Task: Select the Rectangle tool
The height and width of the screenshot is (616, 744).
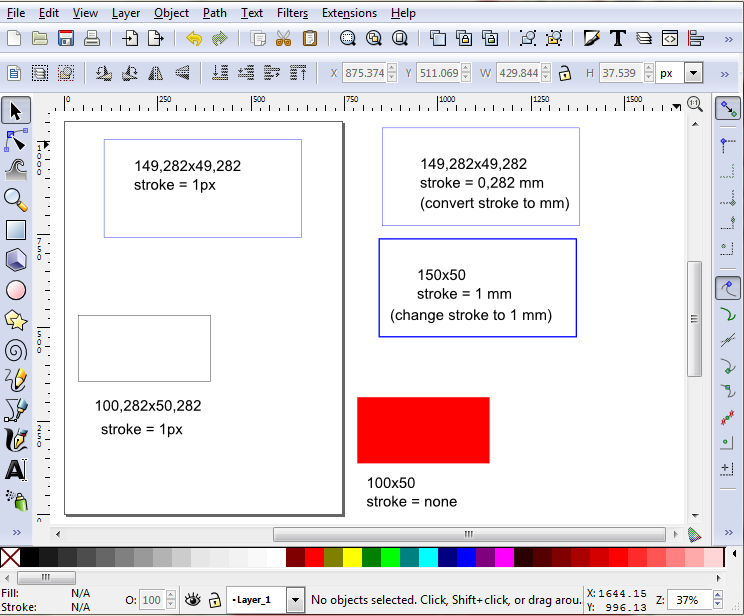Action: pos(16,230)
